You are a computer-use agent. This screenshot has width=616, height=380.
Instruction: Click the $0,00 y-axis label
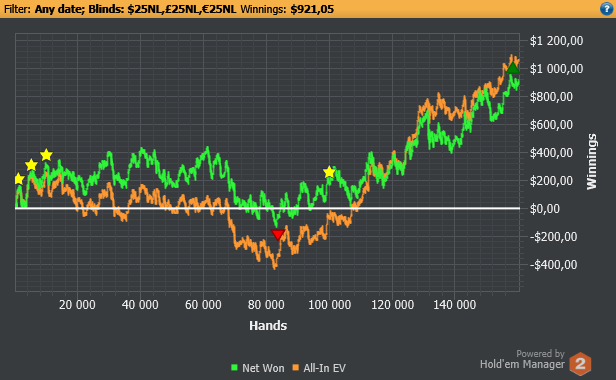point(544,209)
